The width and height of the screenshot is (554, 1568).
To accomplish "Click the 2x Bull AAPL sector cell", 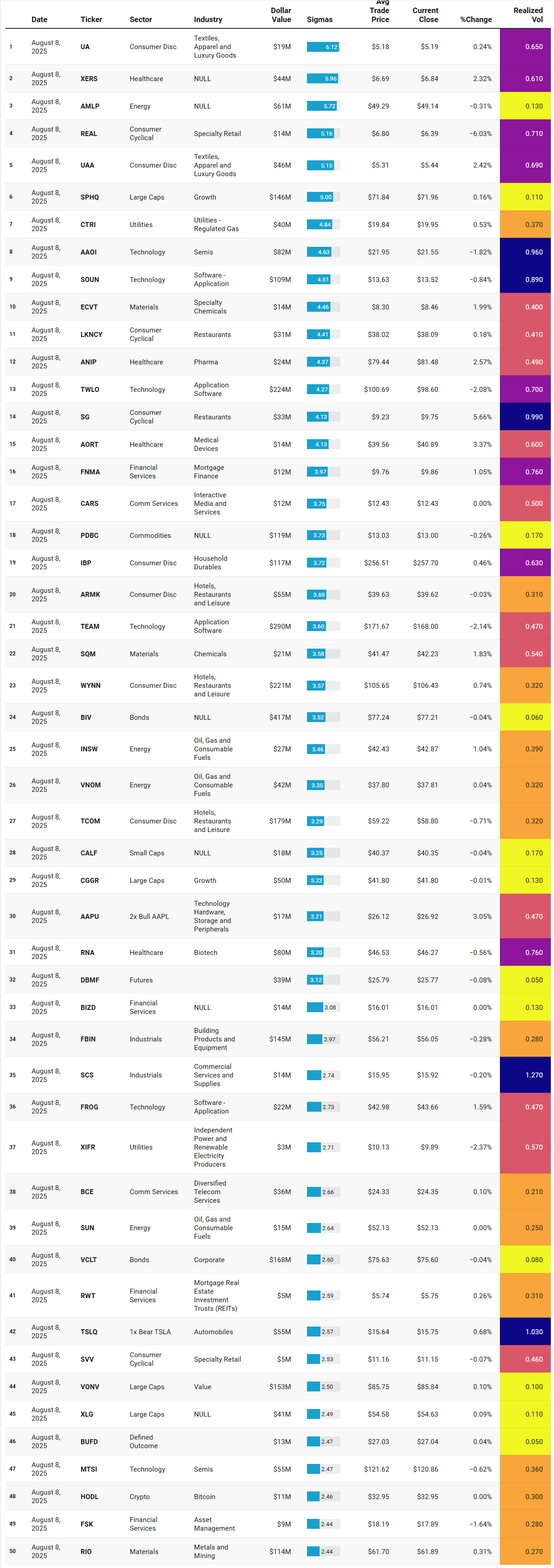I will pyautogui.click(x=149, y=916).
